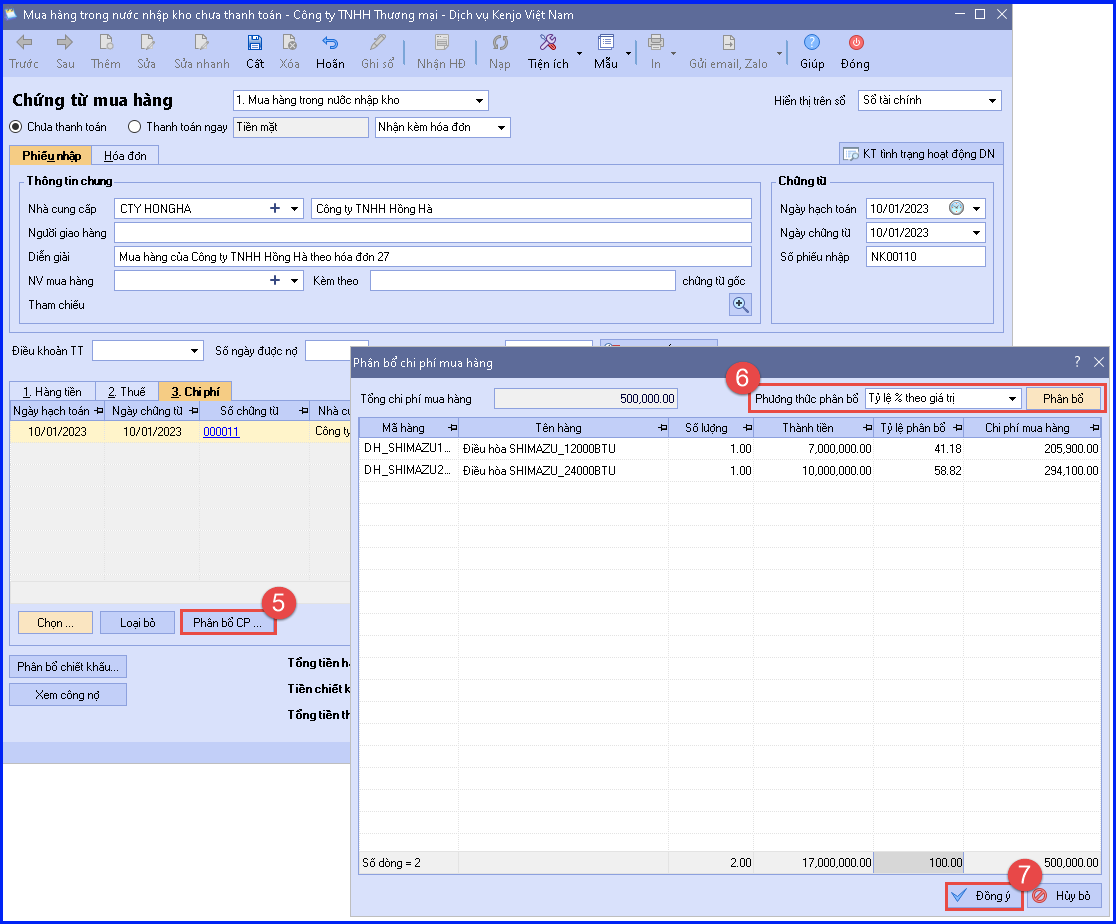Switch to the Phiếu nhập tab

[51, 155]
